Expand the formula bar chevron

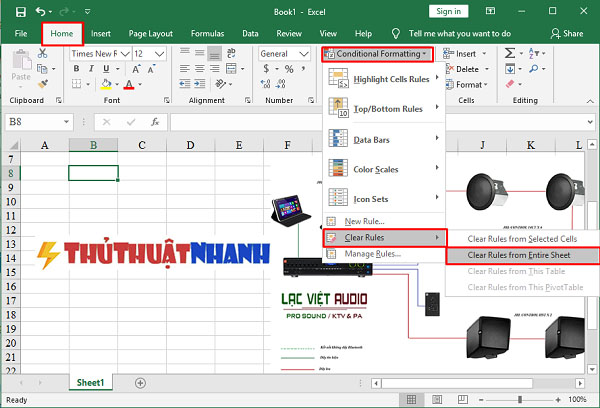pos(590,122)
